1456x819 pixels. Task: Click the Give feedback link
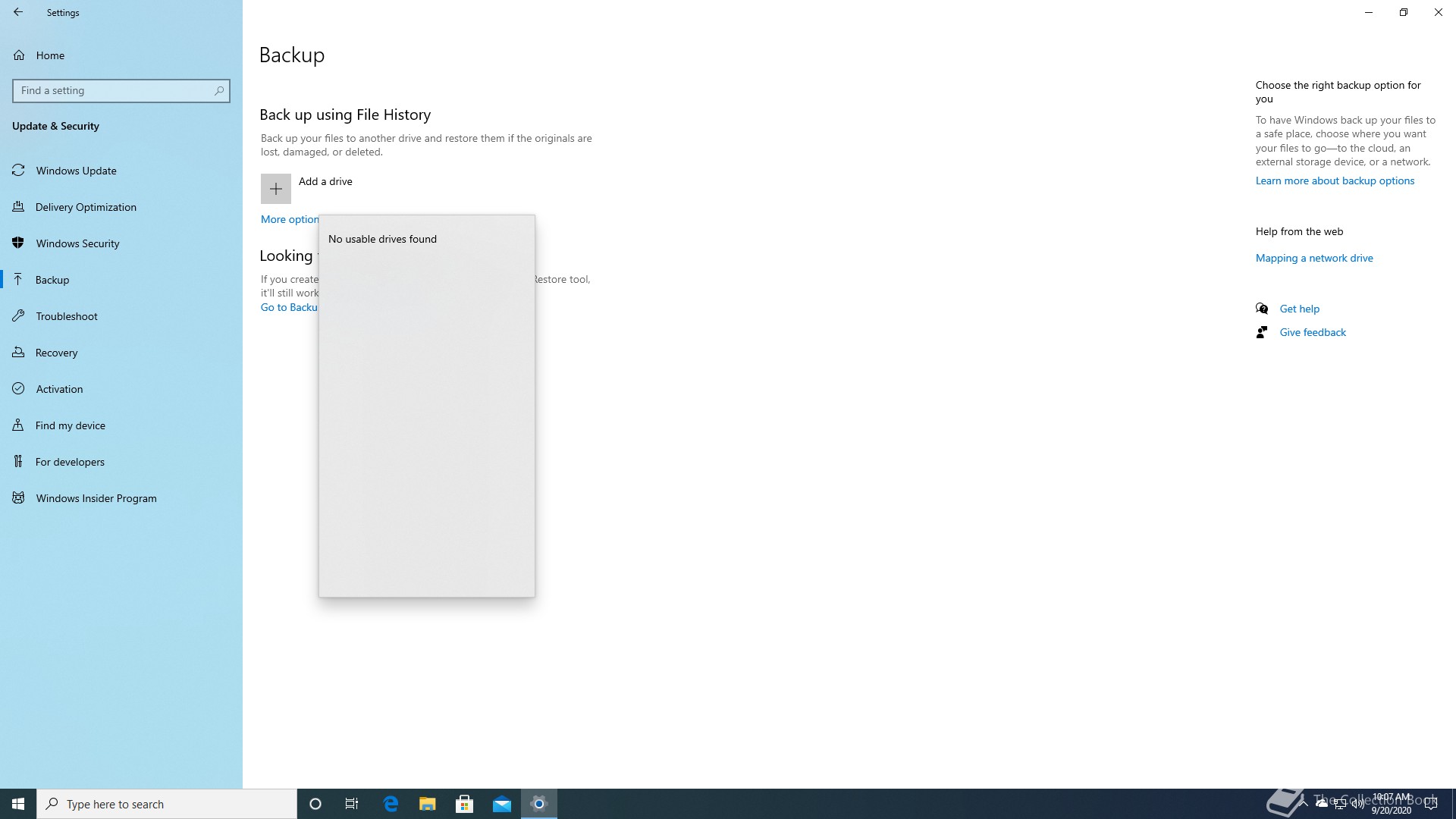(x=1313, y=332)
